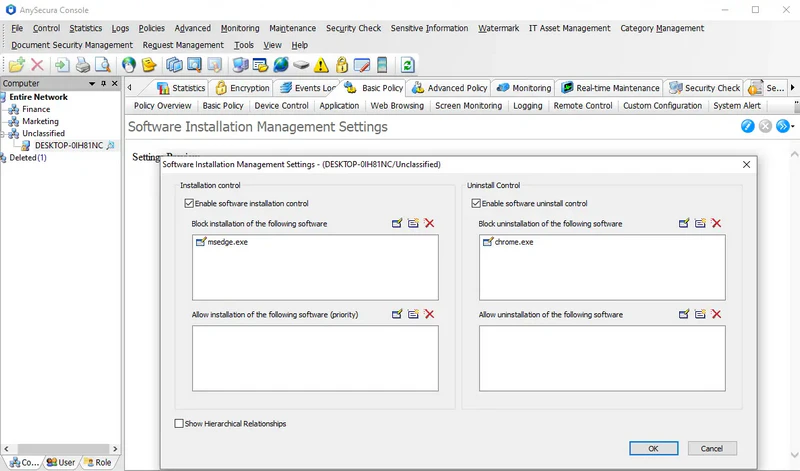Click the yellow sticky note toolbar icon

pos(149,65)
